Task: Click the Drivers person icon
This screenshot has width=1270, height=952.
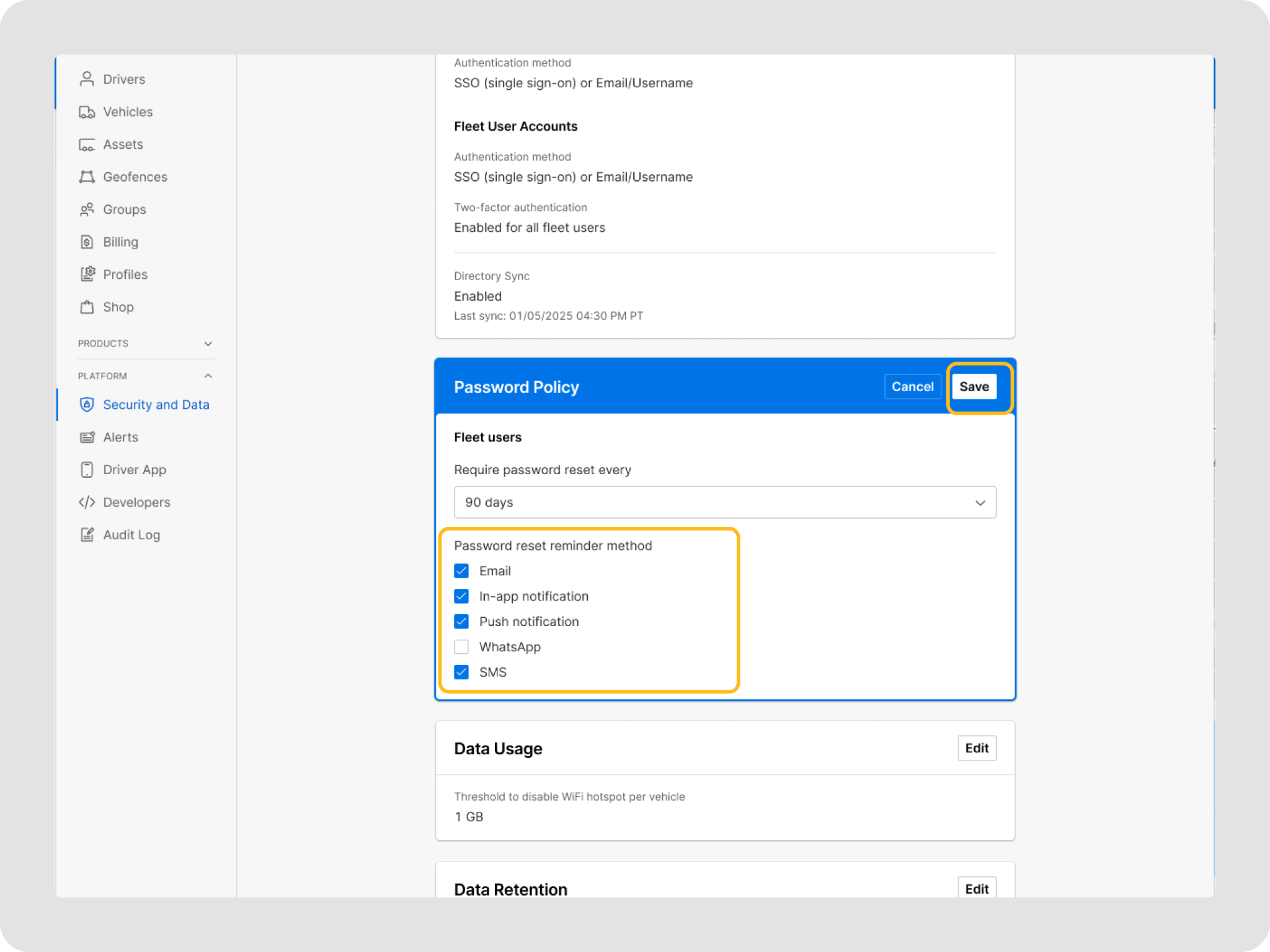Action: tap(87, 79)
